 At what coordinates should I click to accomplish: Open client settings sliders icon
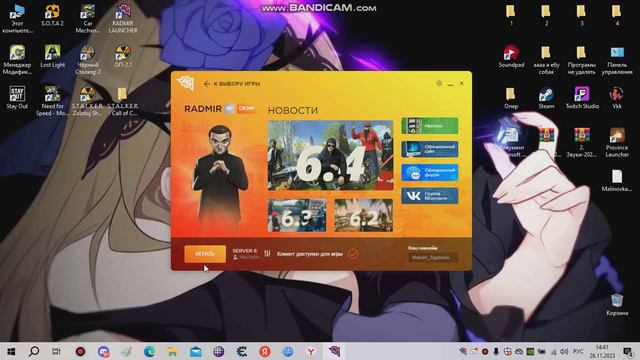267,254
